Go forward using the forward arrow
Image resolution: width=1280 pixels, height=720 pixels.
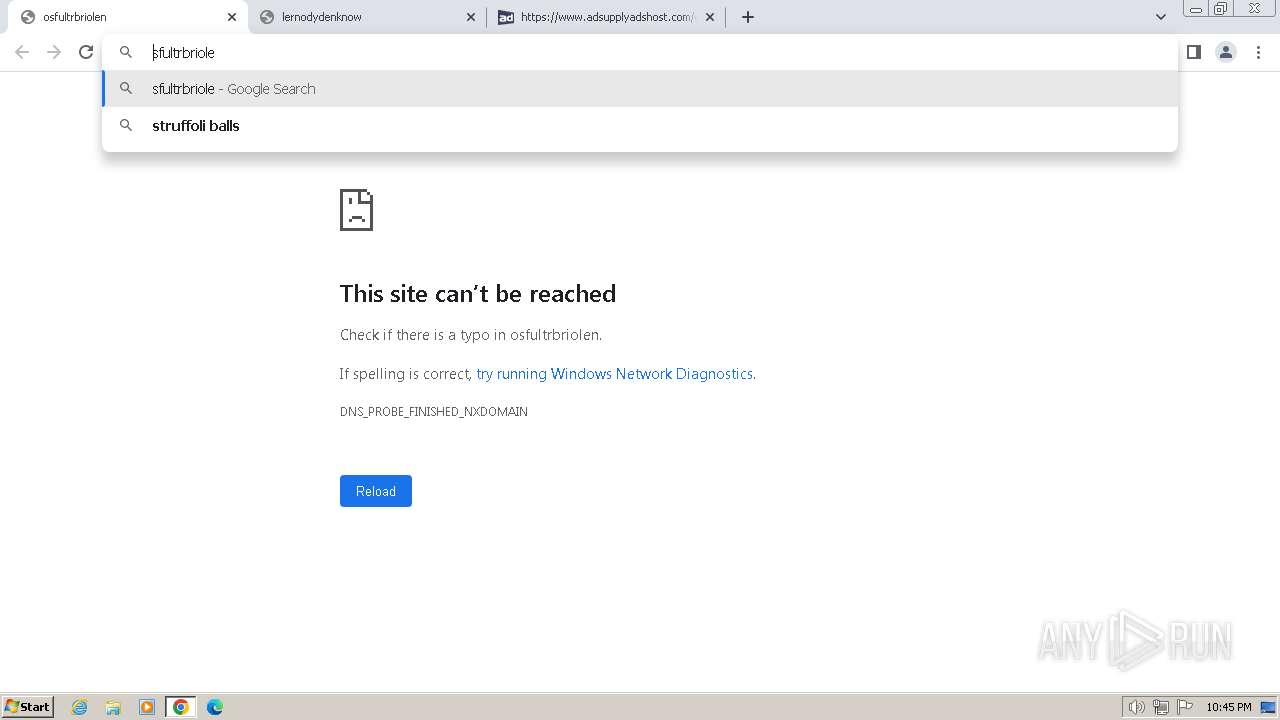(x=54, y=52)
